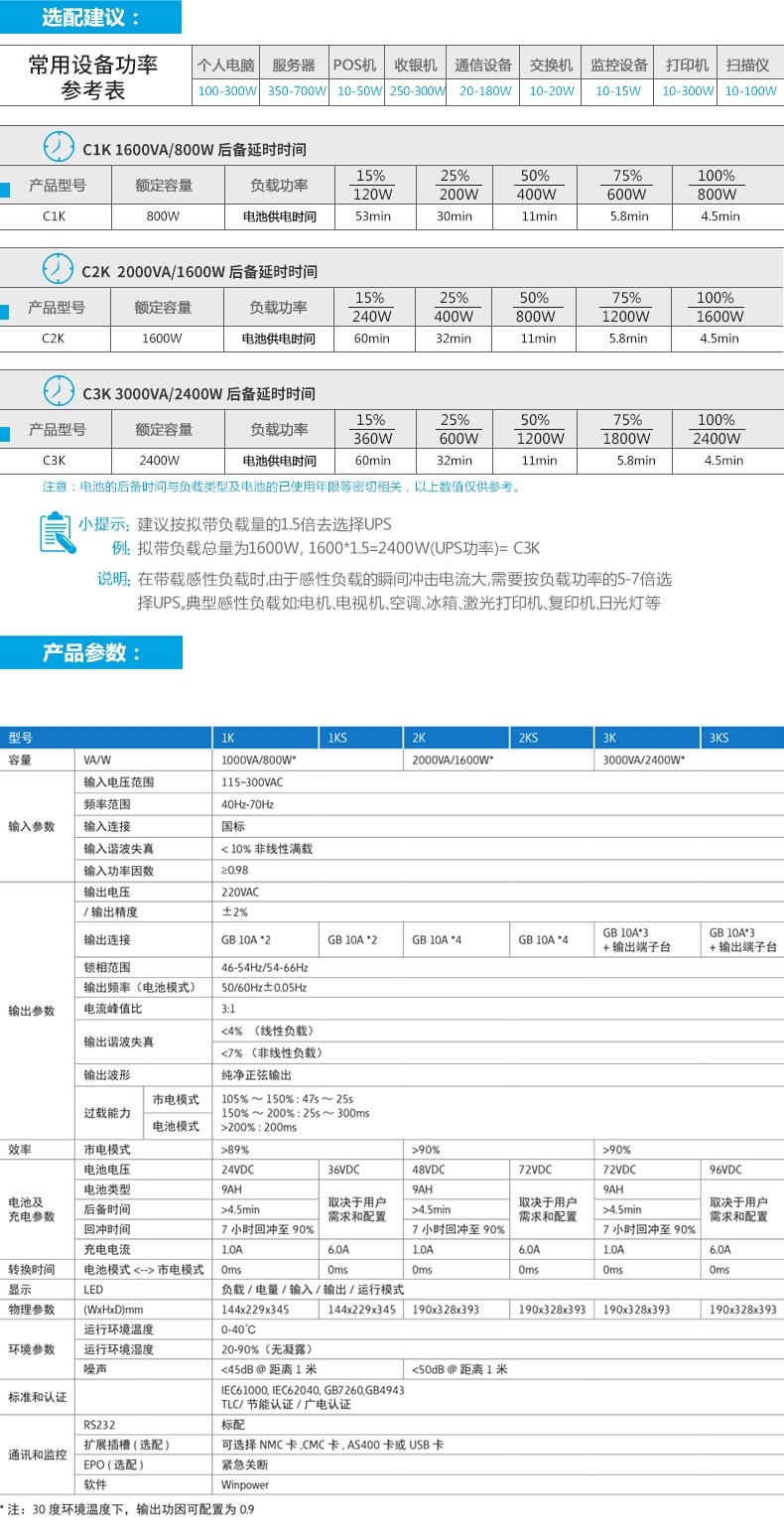Viewport: 784px width, 1530px height.
Task: Click the 服务器 device header cell
Action: tap(294, 65)
